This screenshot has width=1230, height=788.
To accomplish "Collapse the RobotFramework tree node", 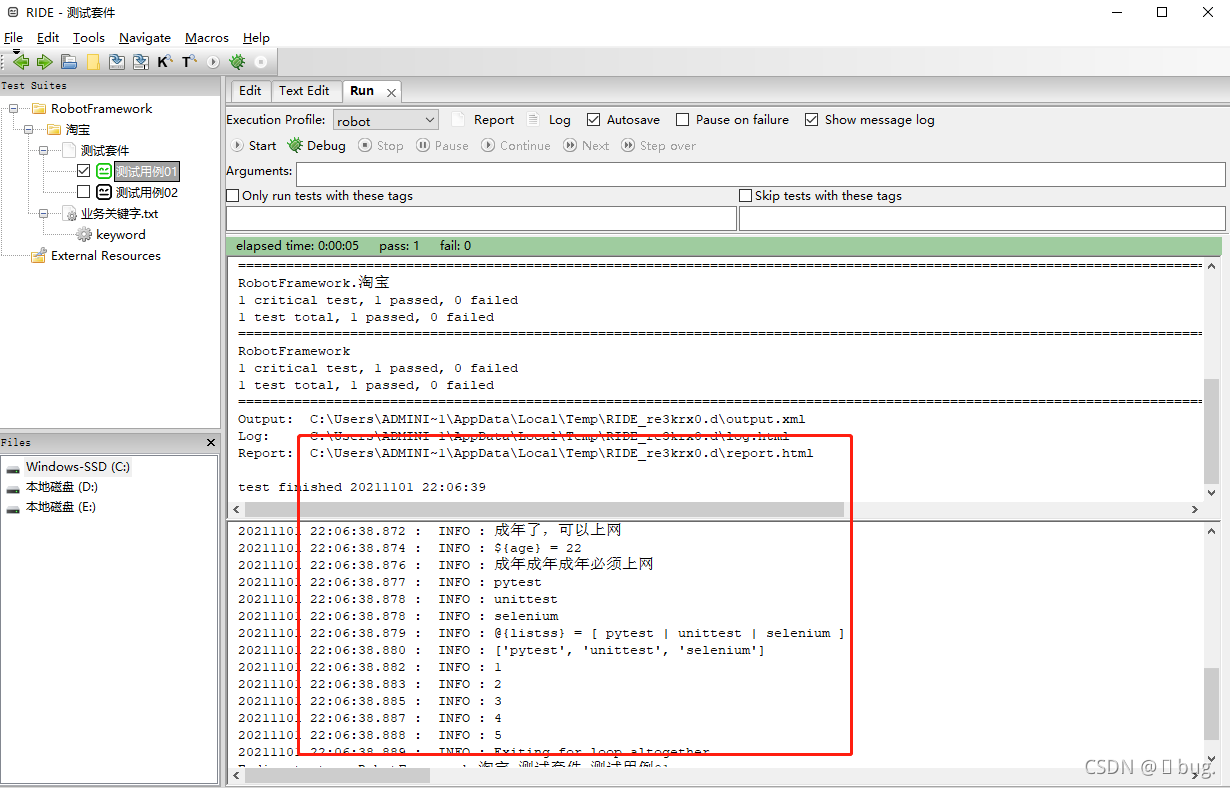I will pos(13,108).
